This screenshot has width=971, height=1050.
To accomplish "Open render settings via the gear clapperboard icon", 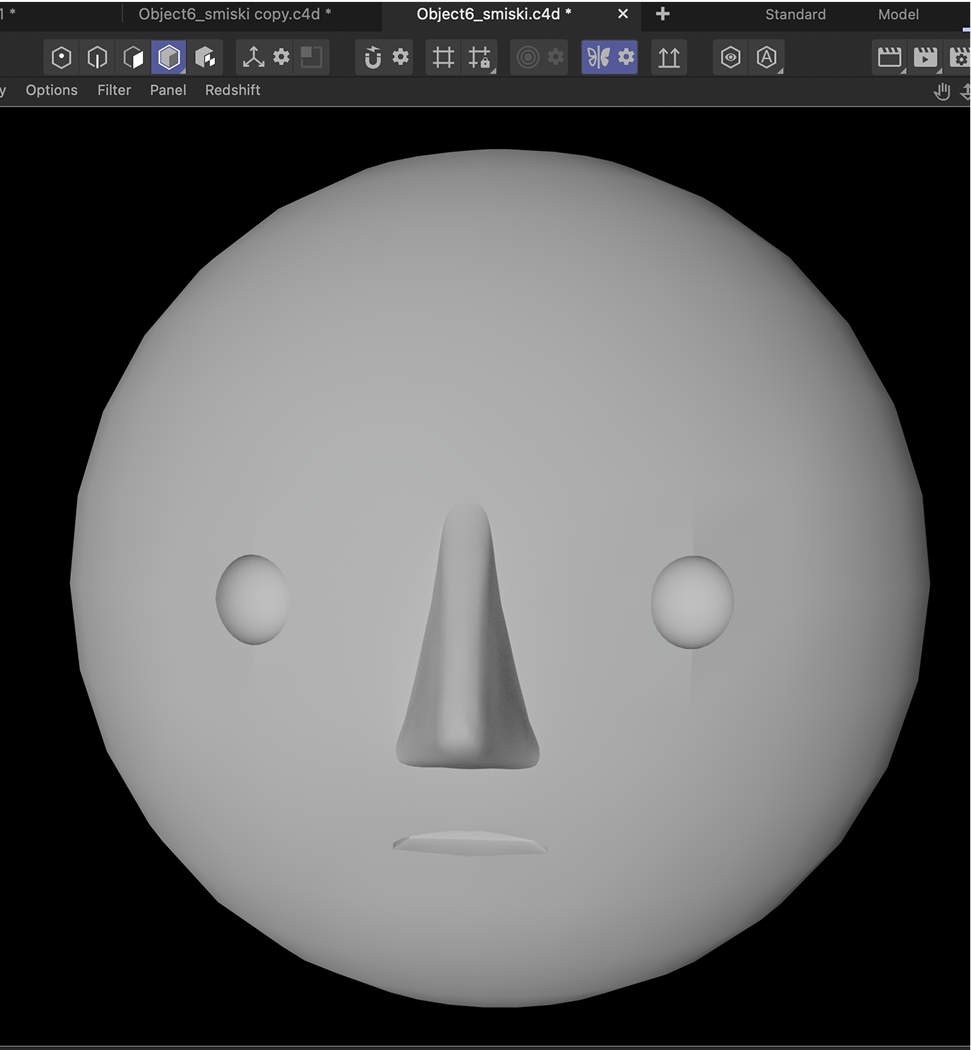I will [x=960, y=57].
